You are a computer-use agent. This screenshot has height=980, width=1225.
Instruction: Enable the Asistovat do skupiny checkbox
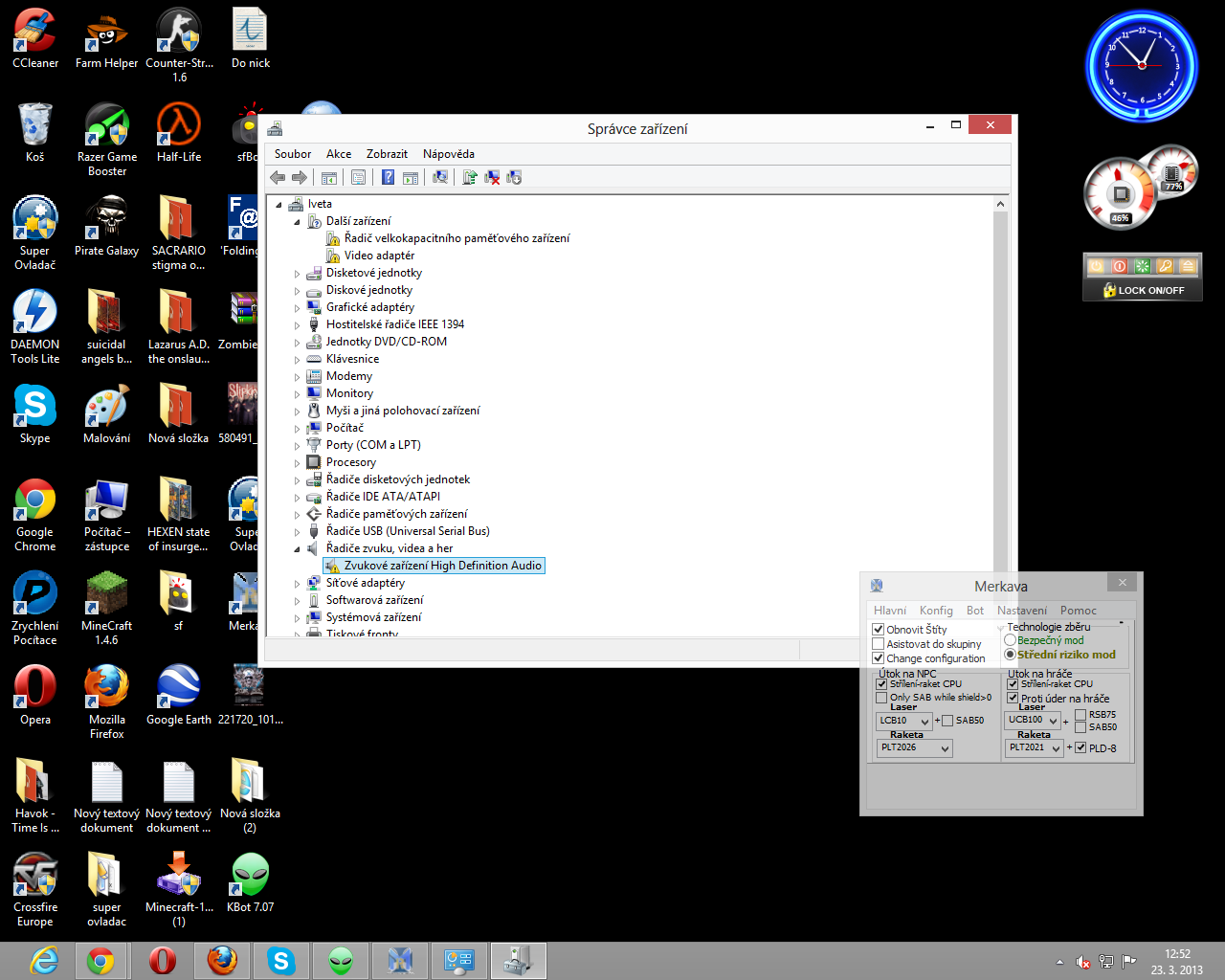[879, 644]
